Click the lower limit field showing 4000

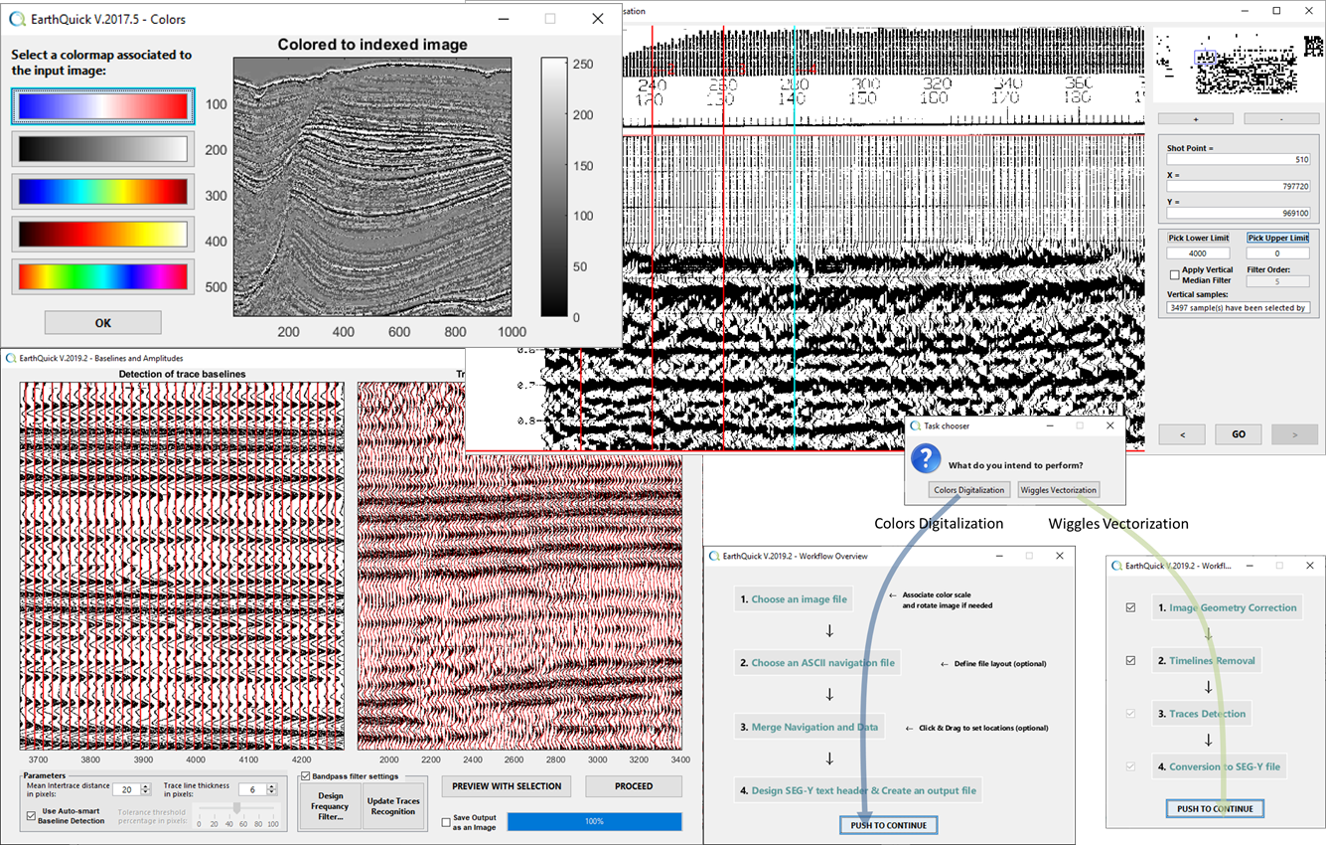point(1198,254)
